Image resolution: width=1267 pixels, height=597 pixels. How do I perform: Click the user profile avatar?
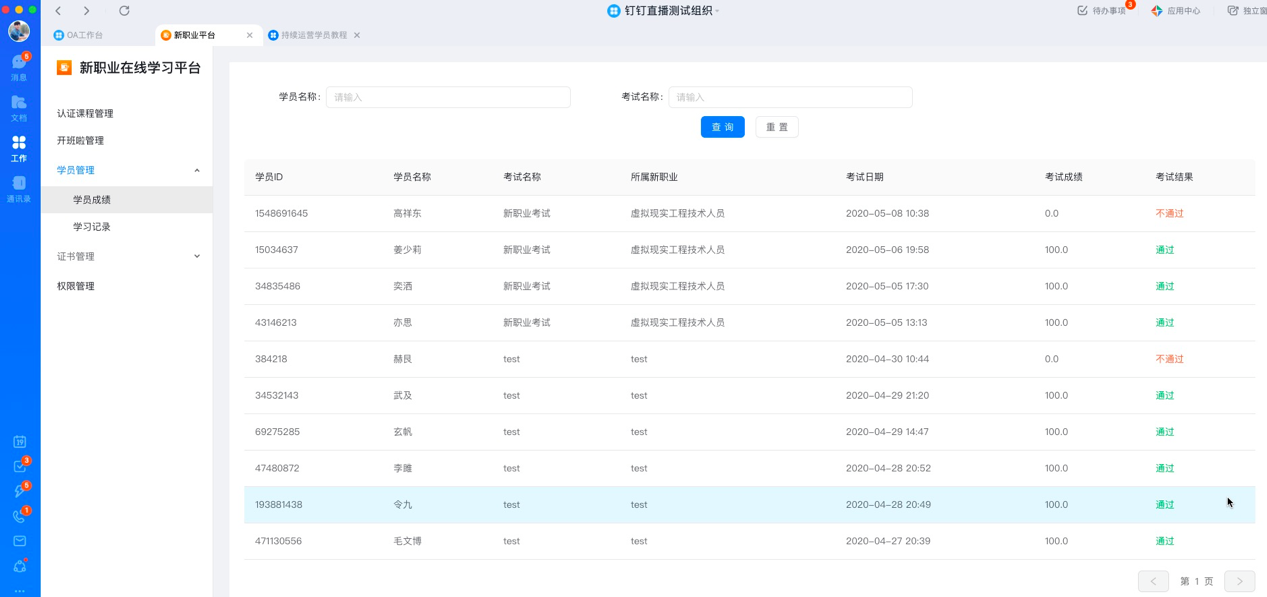(19, 31)
